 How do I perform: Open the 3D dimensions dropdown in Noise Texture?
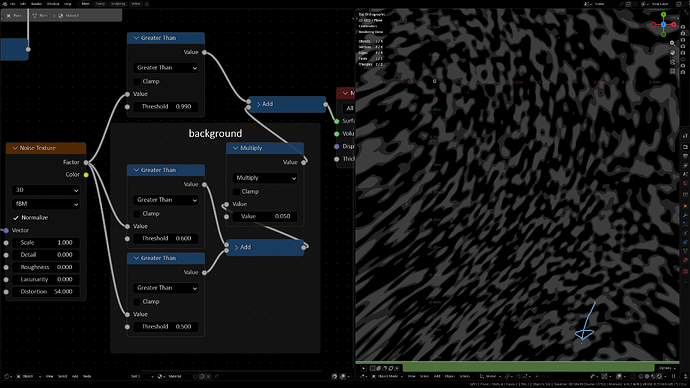[x=45, y=190]
